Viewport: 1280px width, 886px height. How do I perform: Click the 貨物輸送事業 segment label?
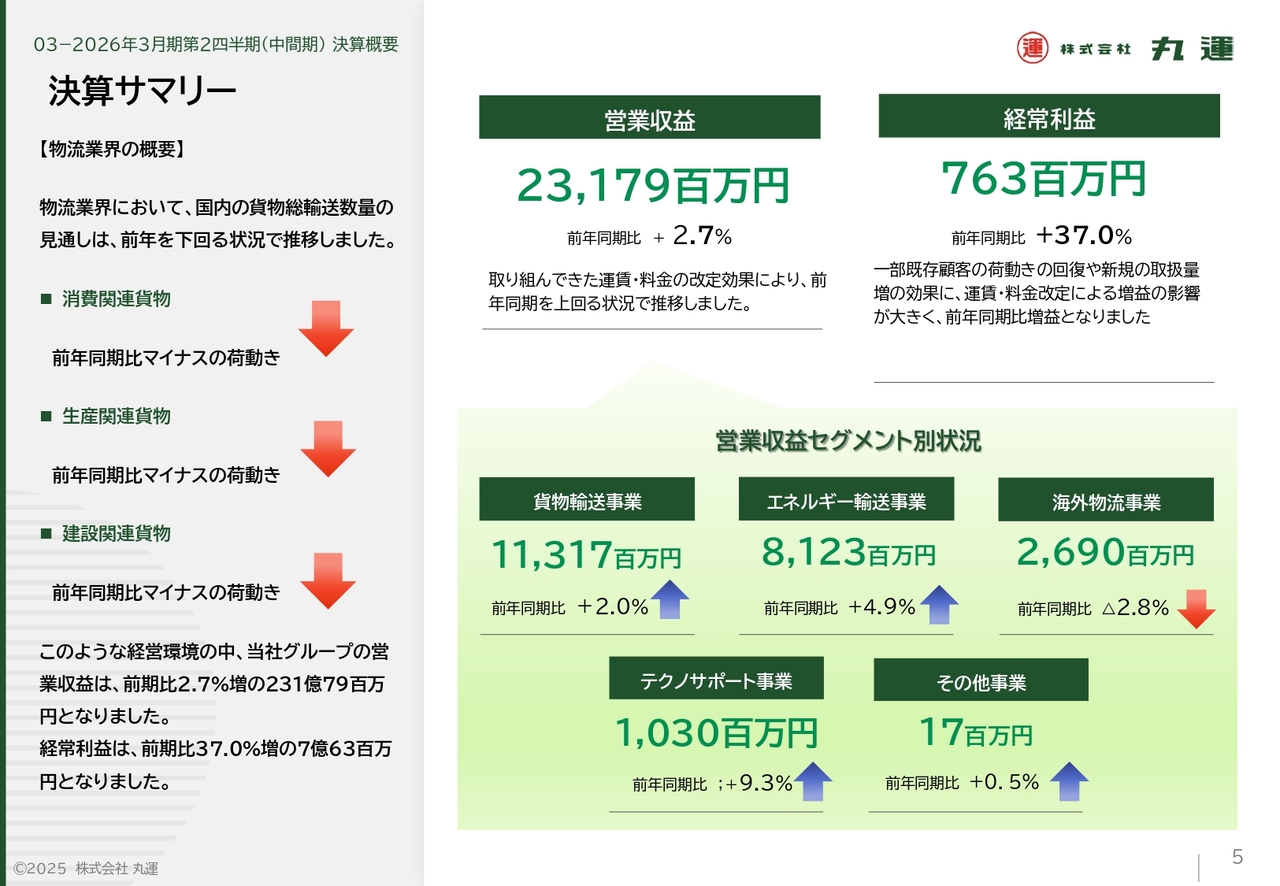587,500
